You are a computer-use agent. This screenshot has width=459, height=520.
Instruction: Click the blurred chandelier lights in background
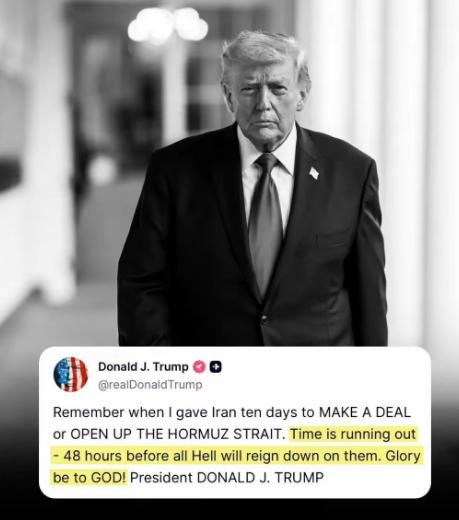pos(168,25)
